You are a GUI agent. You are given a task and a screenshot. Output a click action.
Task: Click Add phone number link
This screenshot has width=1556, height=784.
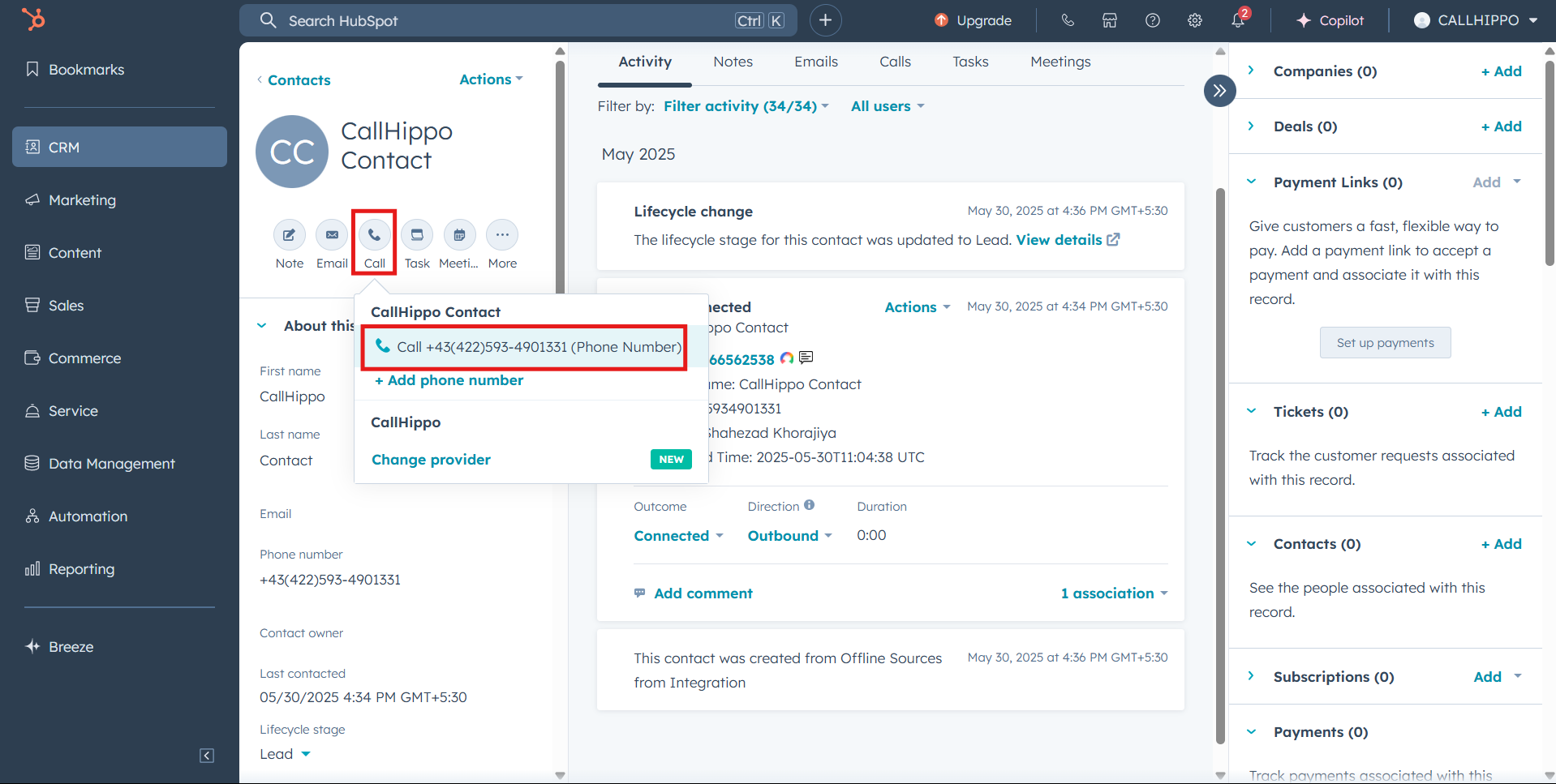pos(449,380)
